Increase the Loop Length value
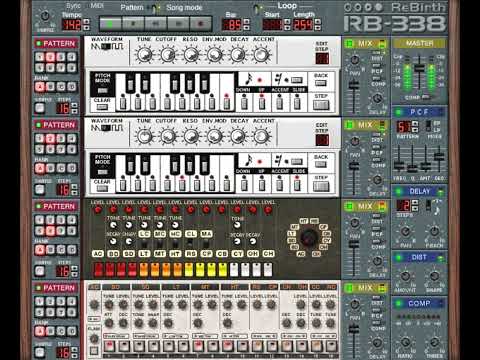480x360 pixels. click(x=318, y=22)
